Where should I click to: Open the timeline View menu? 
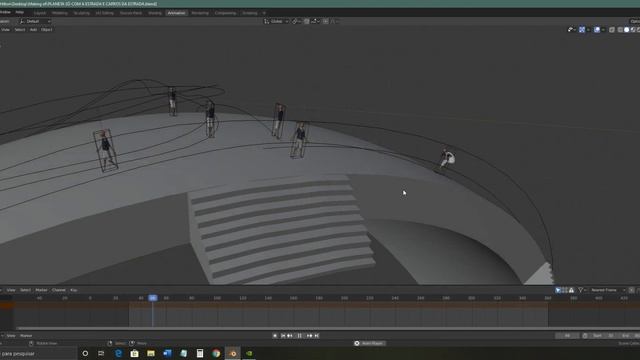11,336
